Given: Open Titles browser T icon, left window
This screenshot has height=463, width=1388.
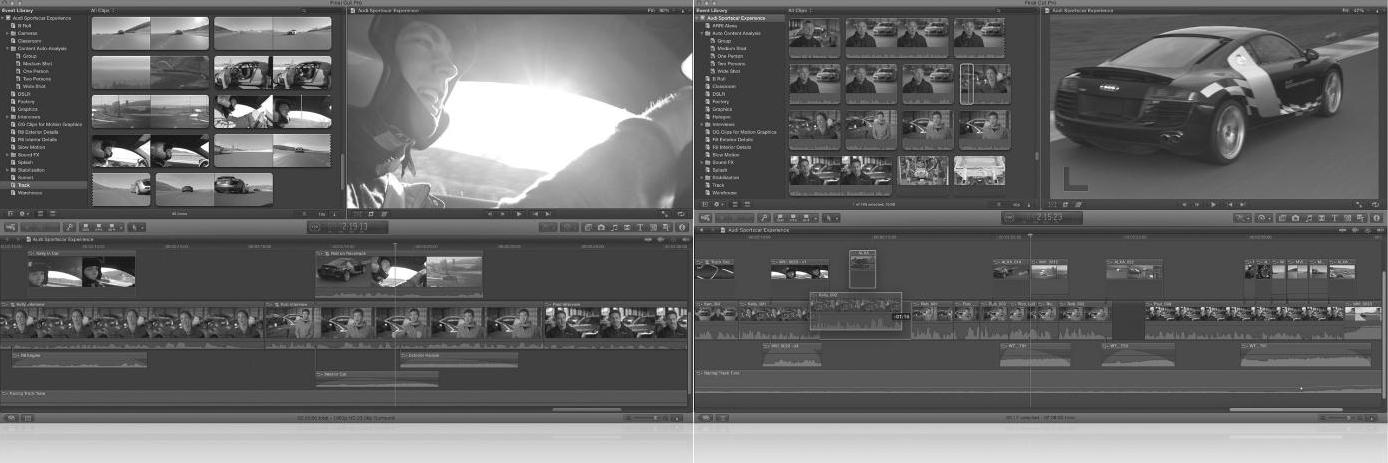Looking at the screenshot, I should [x=640, y=227].
